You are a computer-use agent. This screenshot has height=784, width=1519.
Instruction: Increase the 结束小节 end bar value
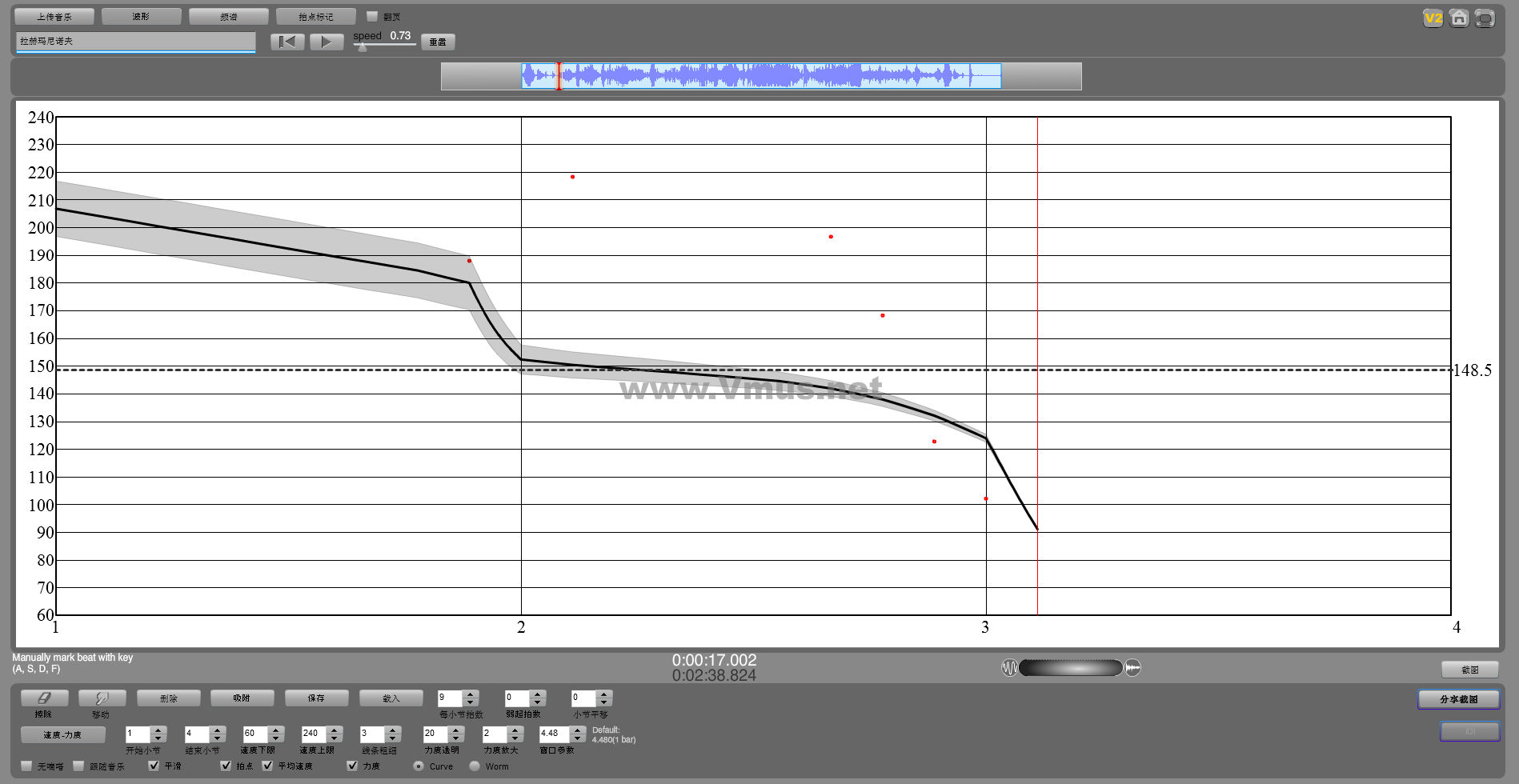pos(217,730)
